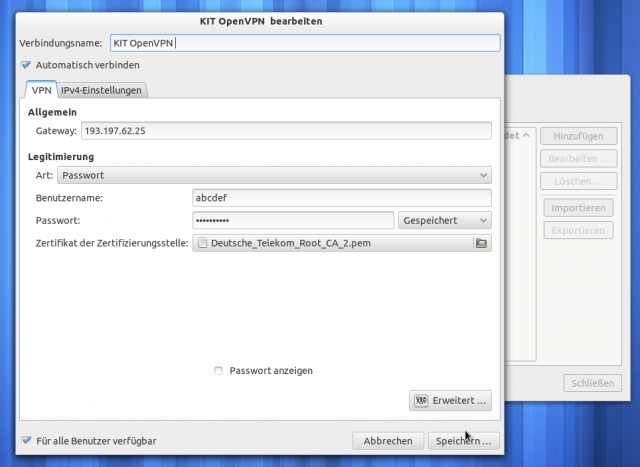Click Hinzufügen in the background window
This screenshot has height=467, width=640.
(577, 135)
